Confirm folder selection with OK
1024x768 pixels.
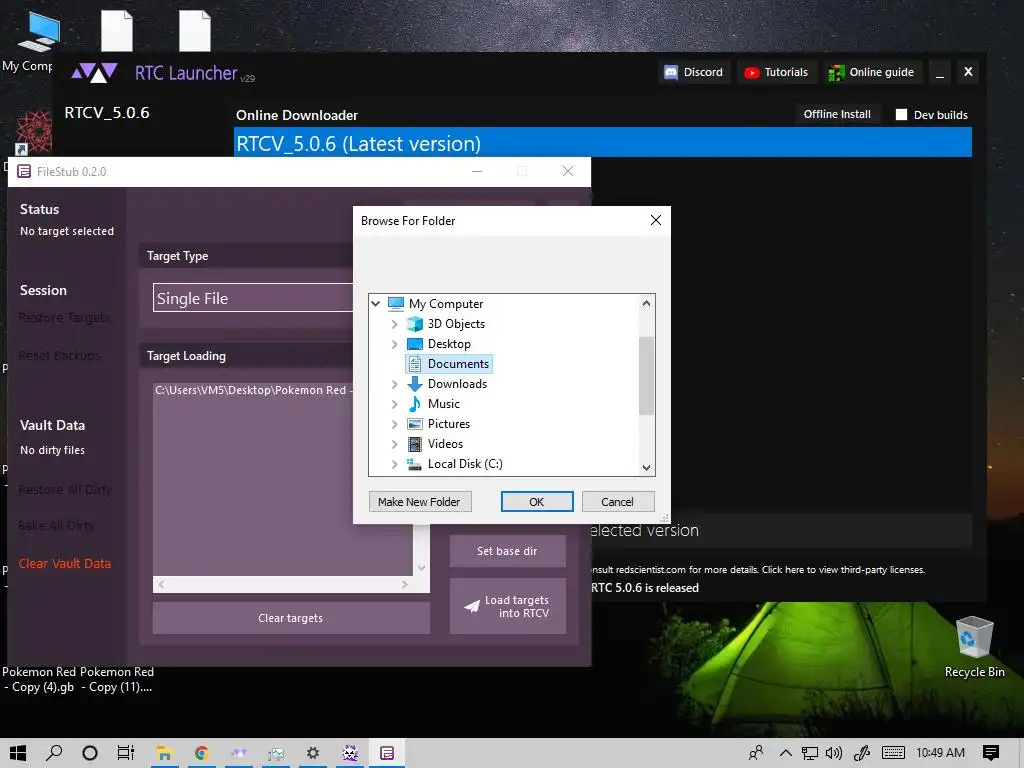[x=537, y=502]
